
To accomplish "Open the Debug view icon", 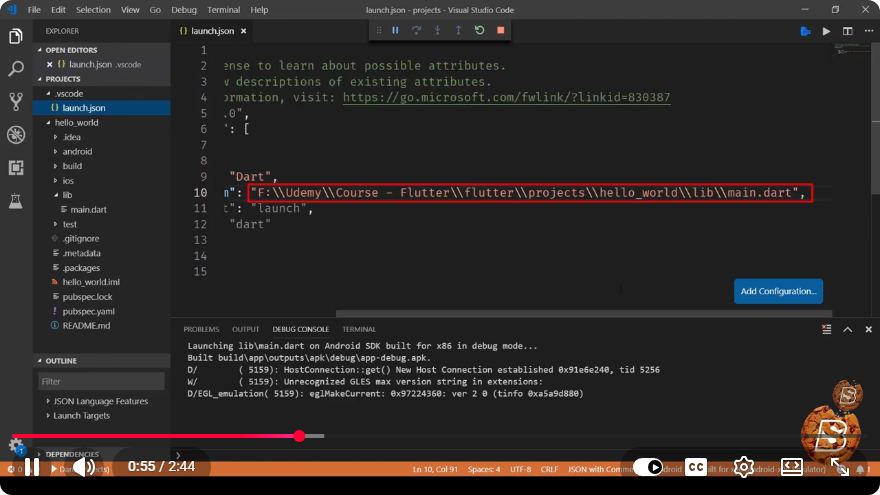I will (16, 135).
